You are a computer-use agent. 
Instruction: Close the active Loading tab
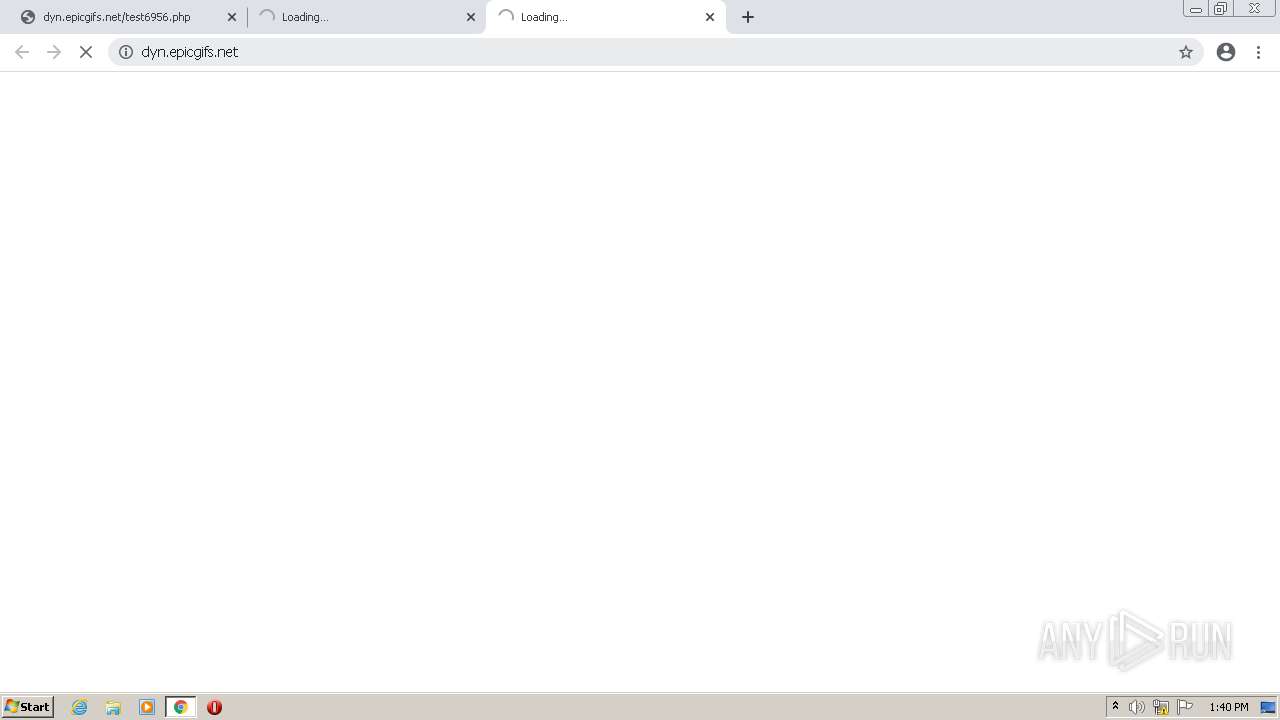click(710, 17)
